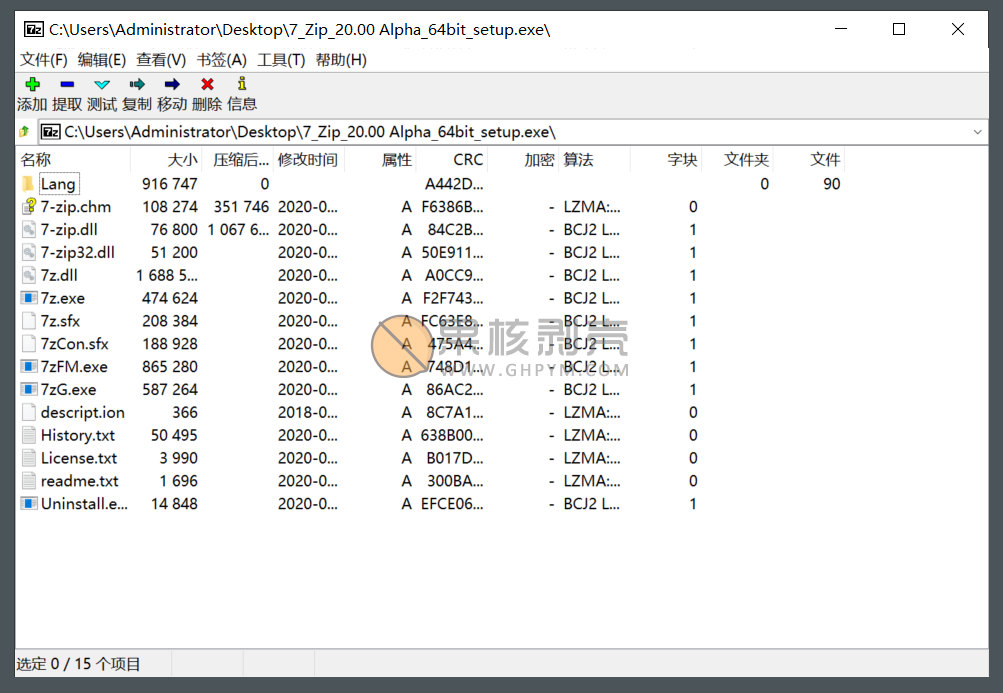Click the 7-zip.dll file icon
The height and width of the screenshot is (693, 1003).
(x=28, y=230)
